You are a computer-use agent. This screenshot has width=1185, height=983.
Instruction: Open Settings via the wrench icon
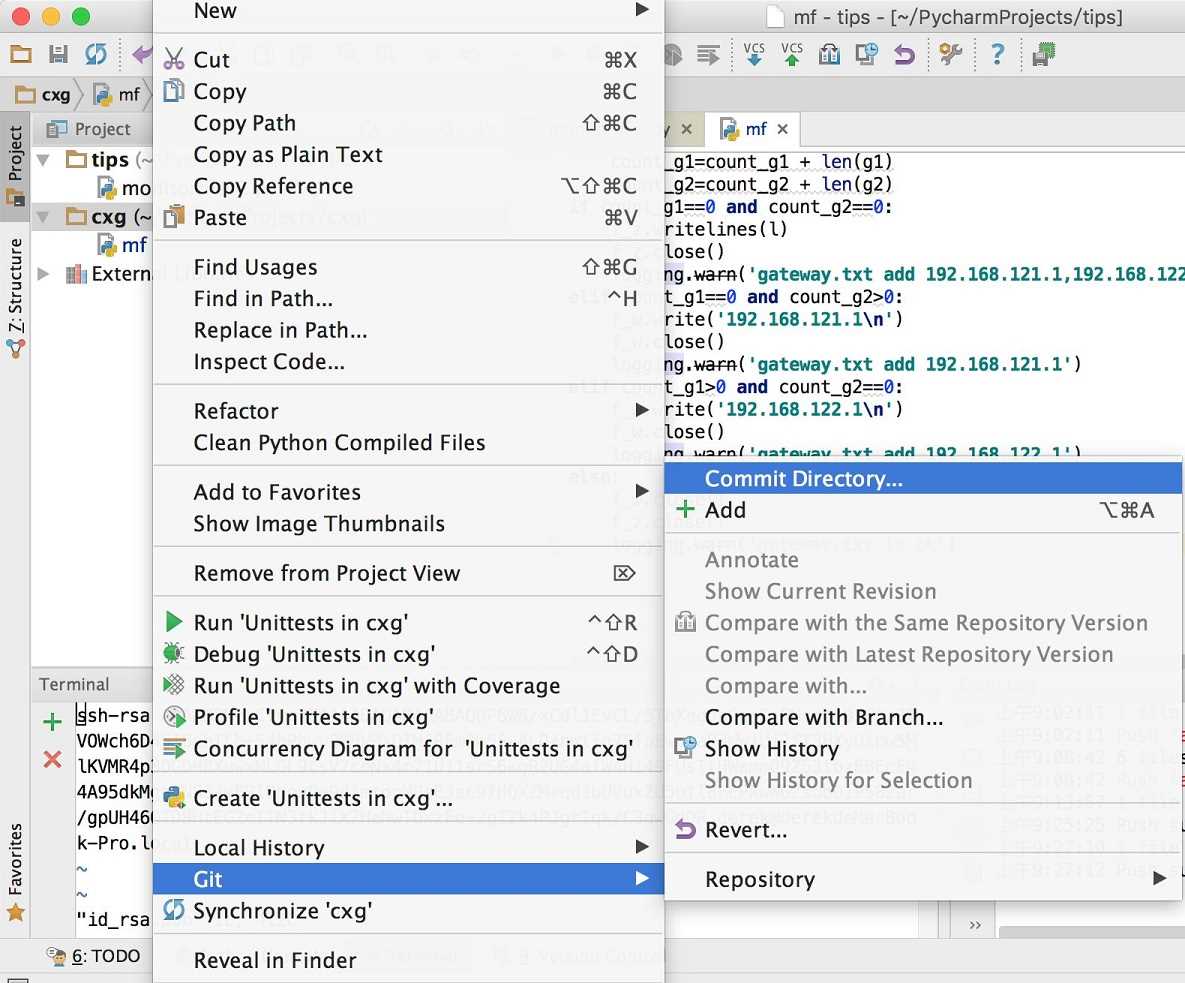click(x=950, y=54)
